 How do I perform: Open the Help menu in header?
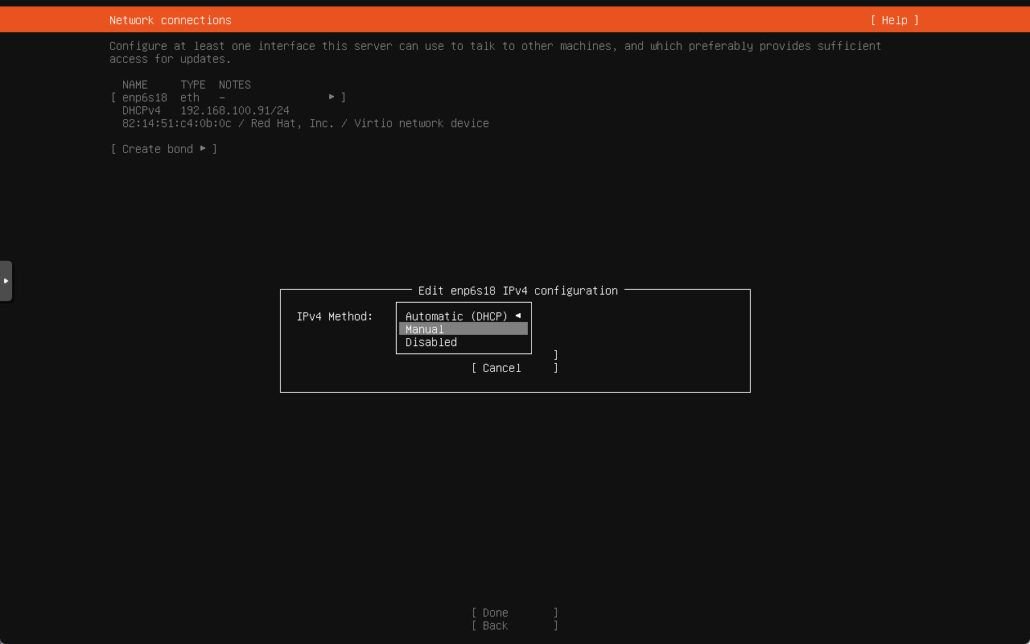[x=893, y=20]
